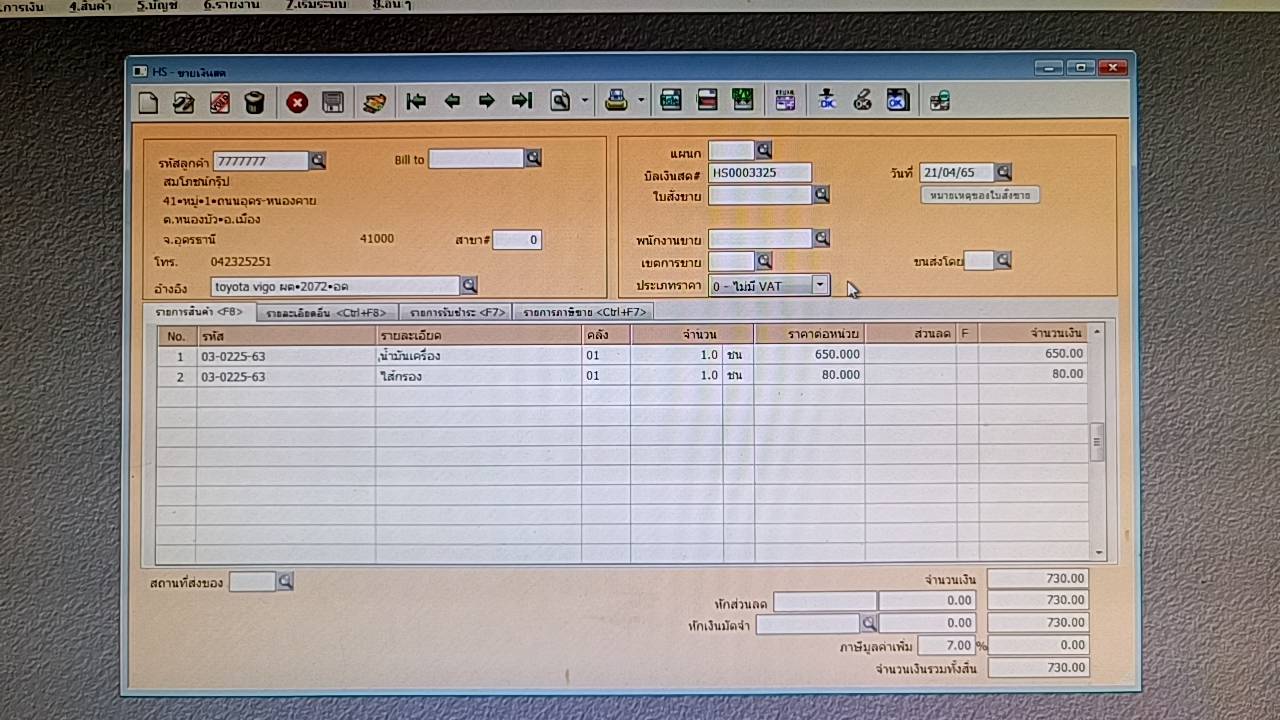Click the last toolbar computer icon

[939, 101]
